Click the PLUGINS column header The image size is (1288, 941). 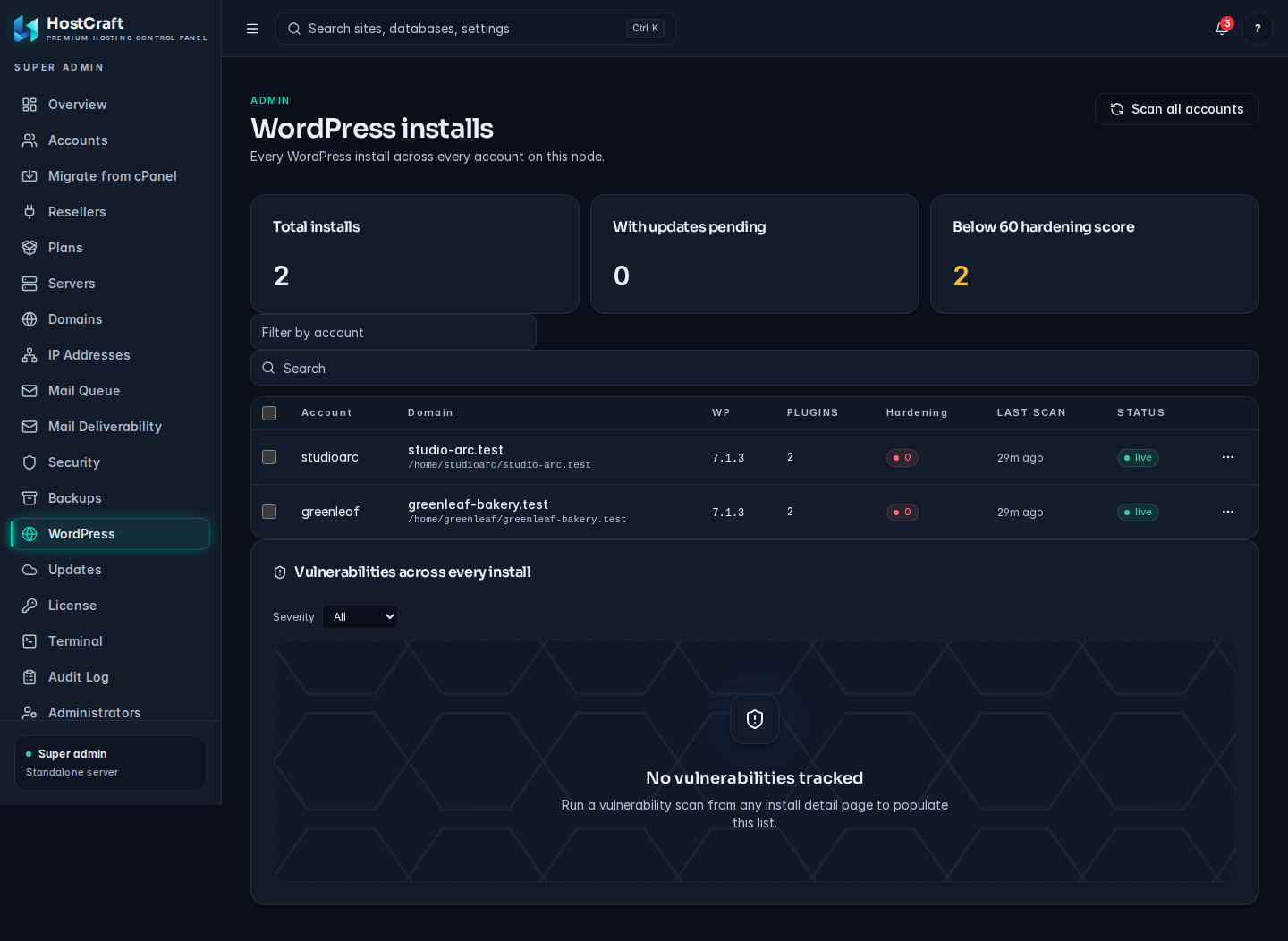tap(812, 413)
